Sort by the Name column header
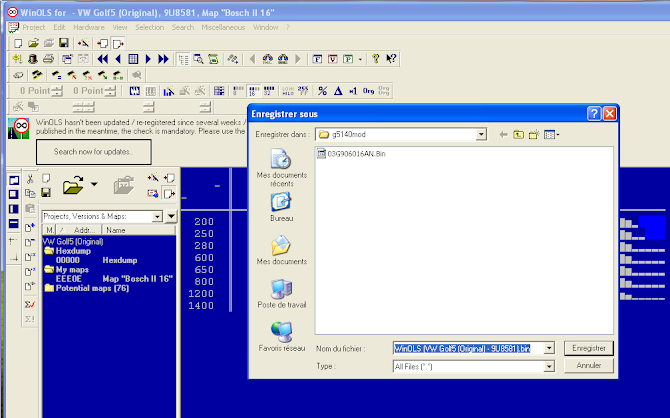Viewport: 670px width, 418px height. tap(139, 230)
